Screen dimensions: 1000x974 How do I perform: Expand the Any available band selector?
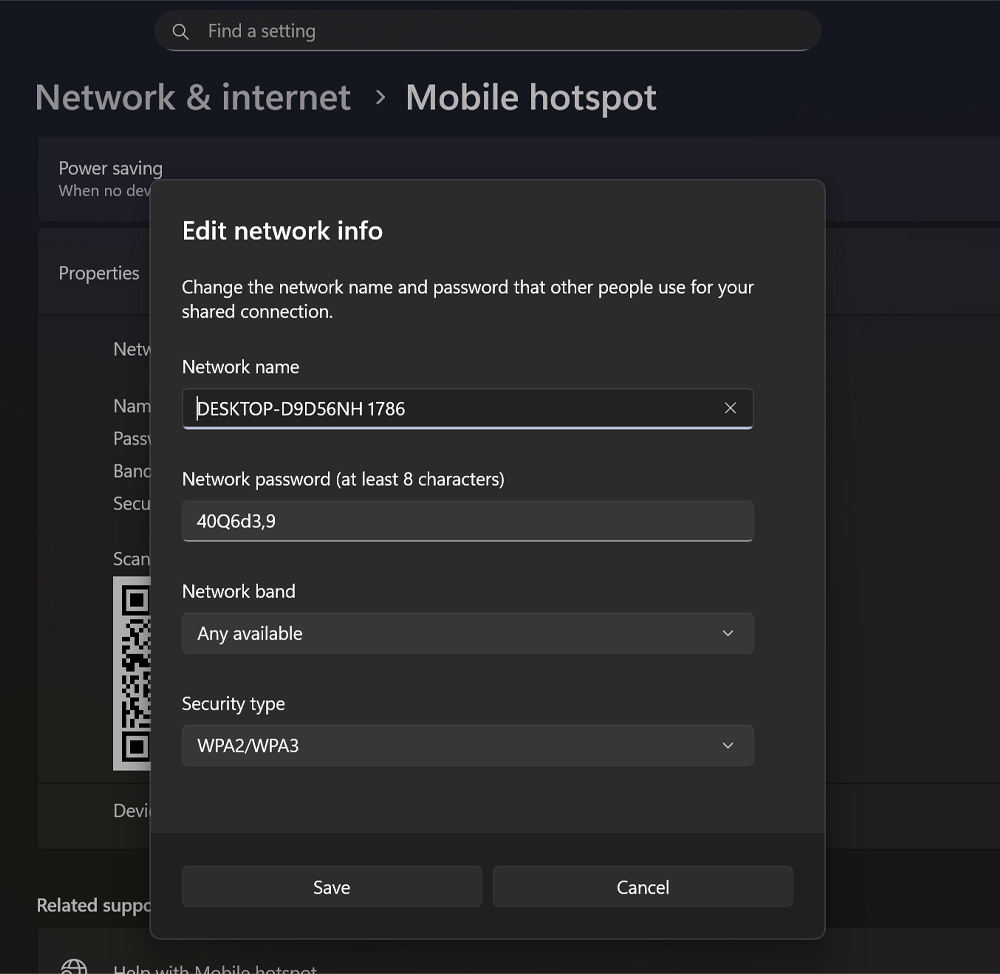(x=467, y=633)
